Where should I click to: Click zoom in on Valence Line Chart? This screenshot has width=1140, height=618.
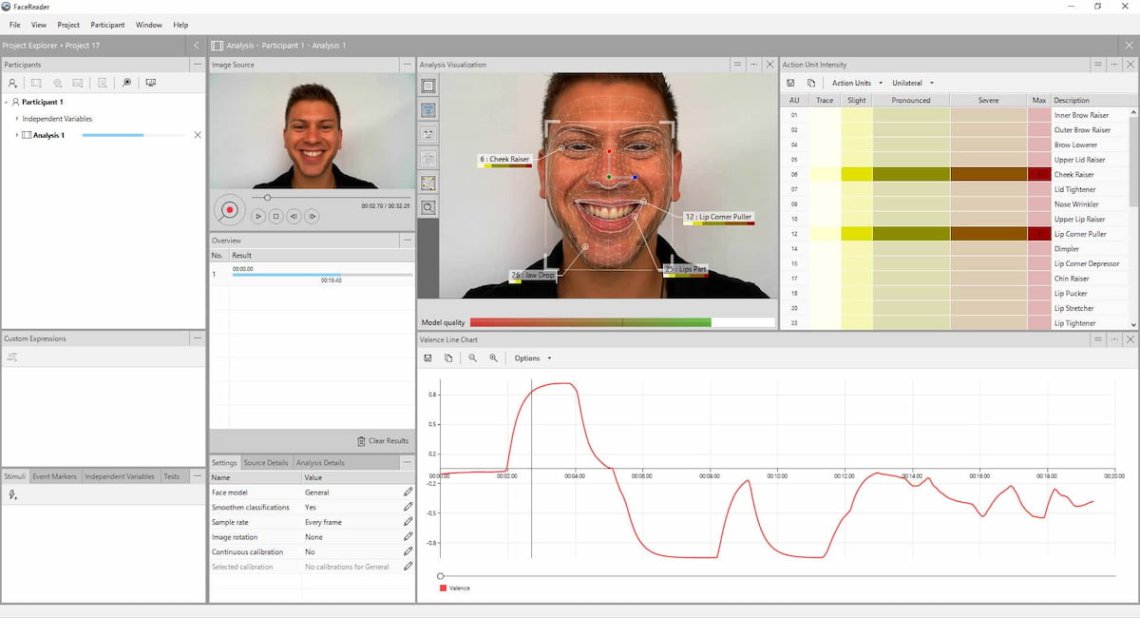point(493,358)
